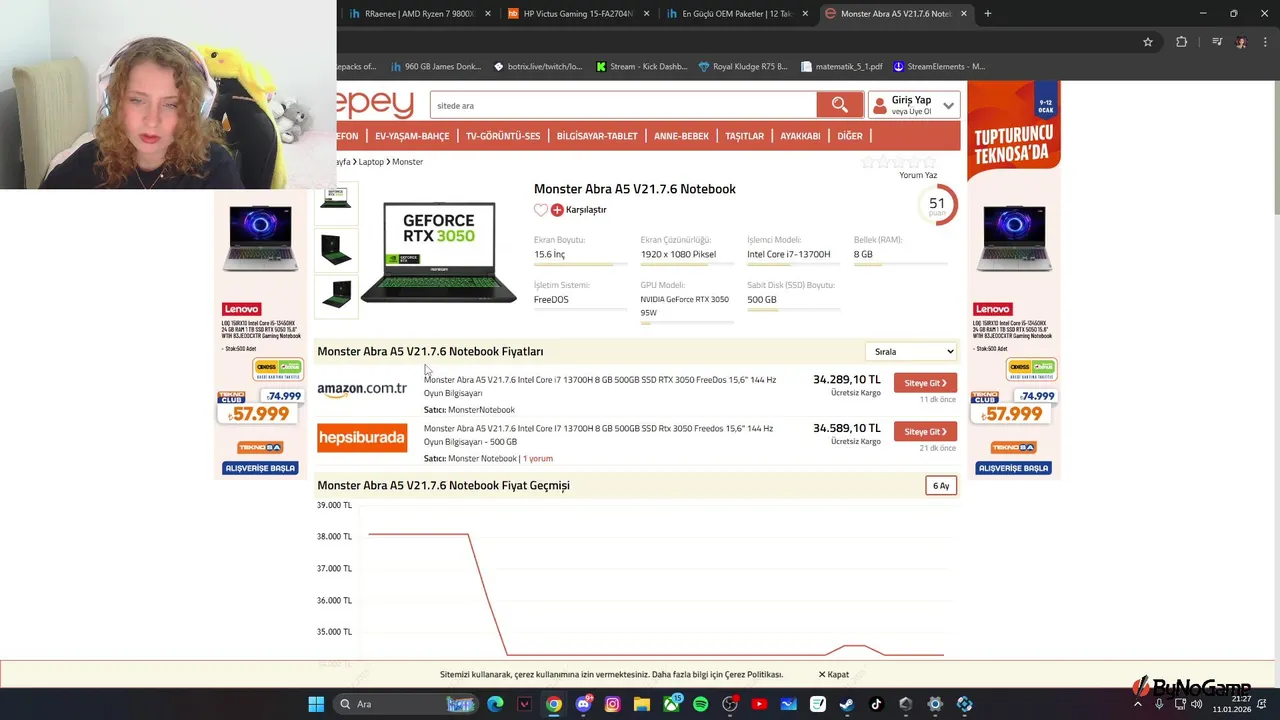The width and height of the screenshot is (1280, 720).
Task: Click Siteye Git for hepsiburada offer
Action: [925, 432]
